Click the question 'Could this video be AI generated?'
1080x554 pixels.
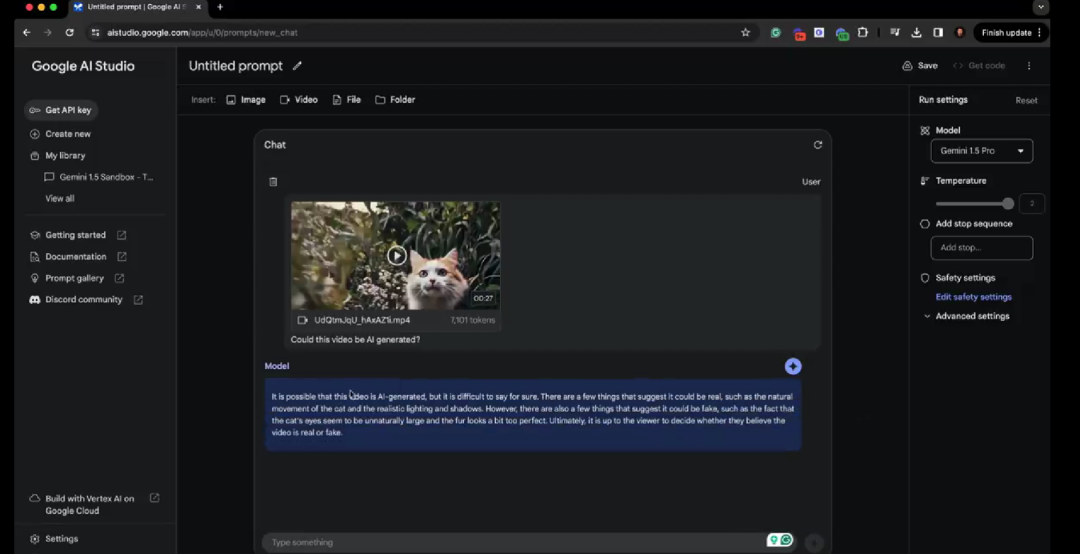tap(355, 340)
